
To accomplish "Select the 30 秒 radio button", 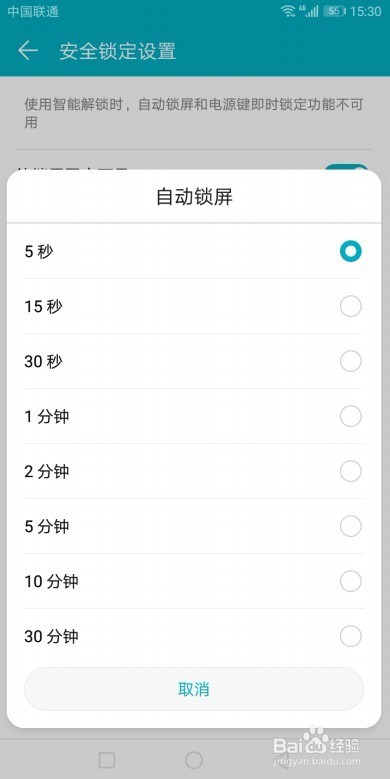I will (351, 361).
